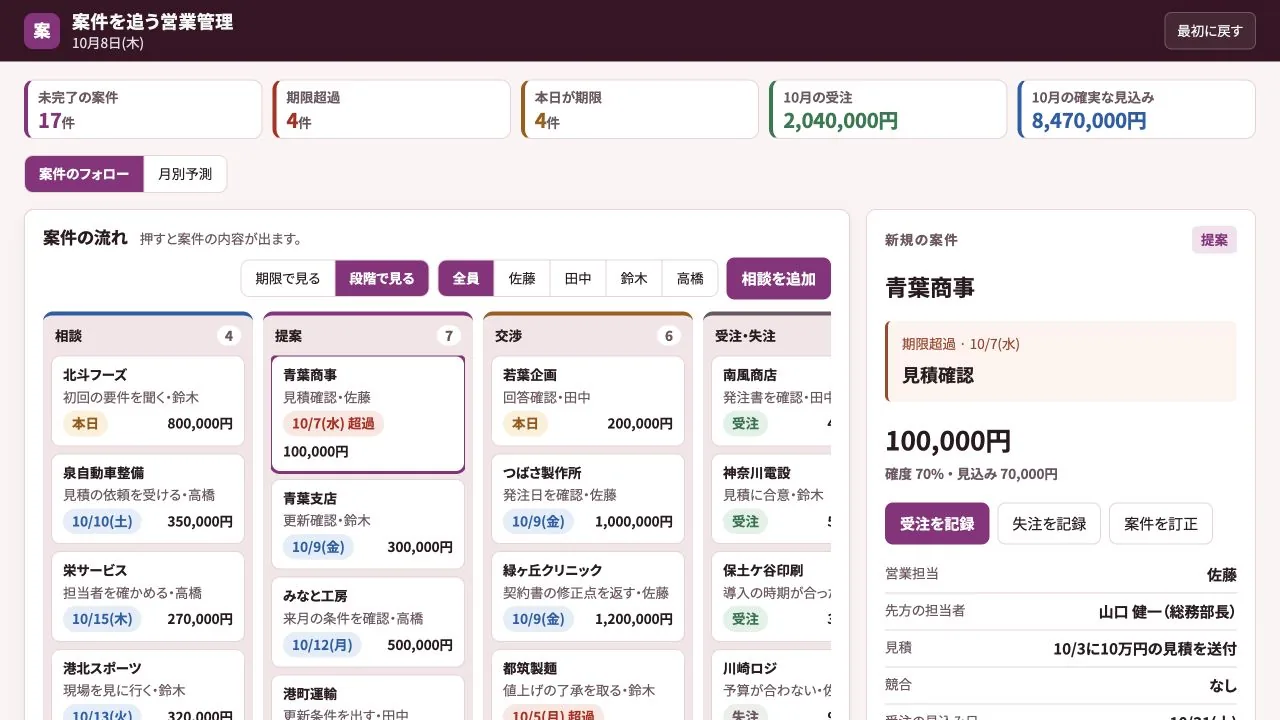Filter the board by 鈴木 button
The height and width of the screenshot is (720, 1280).
point(634,279)
